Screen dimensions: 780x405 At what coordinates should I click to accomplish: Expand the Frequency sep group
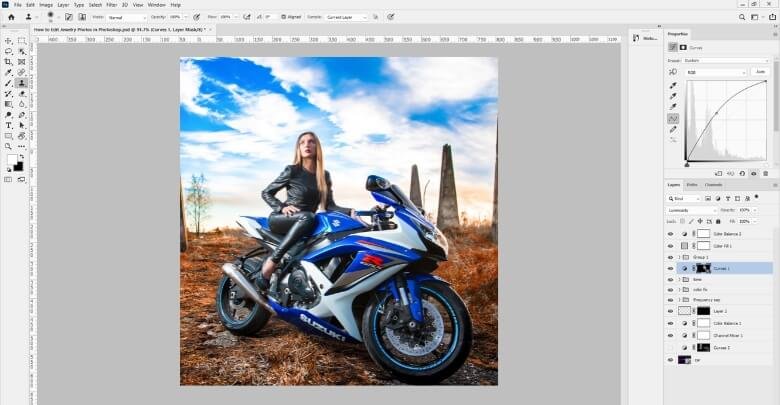679,300
